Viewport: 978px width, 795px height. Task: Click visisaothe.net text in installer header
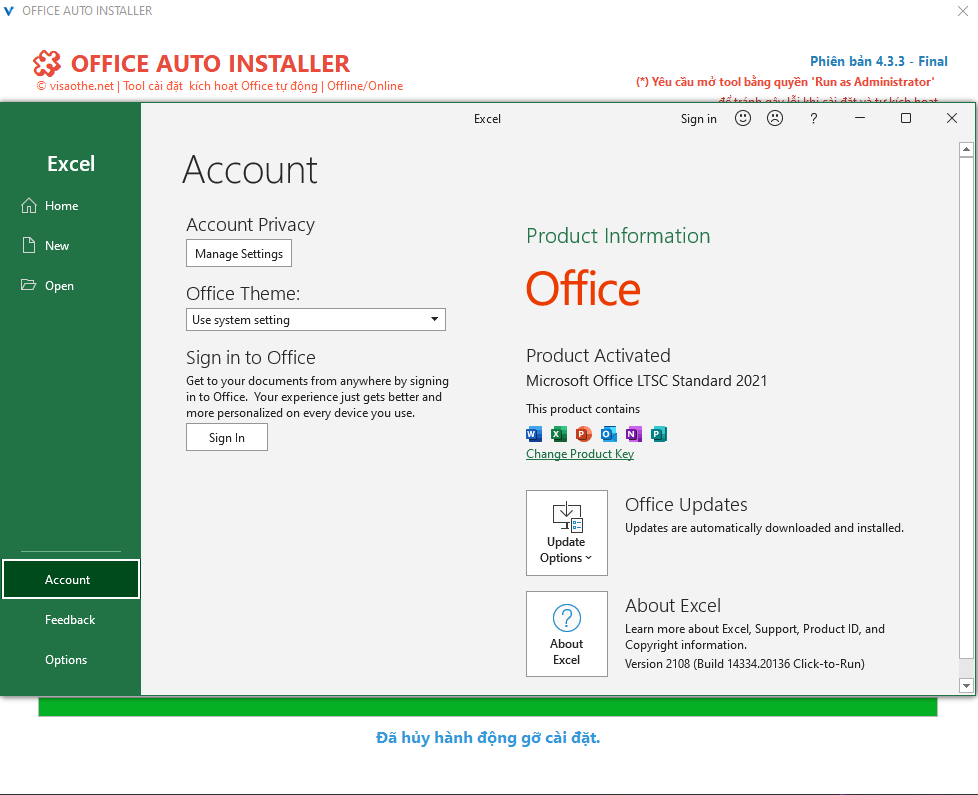[82, 86]
